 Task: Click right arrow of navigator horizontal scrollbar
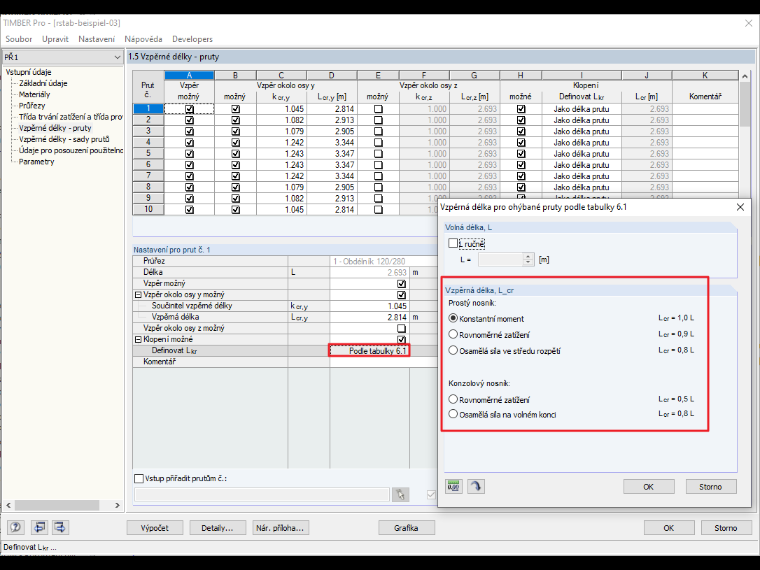(x=117, y=505)
